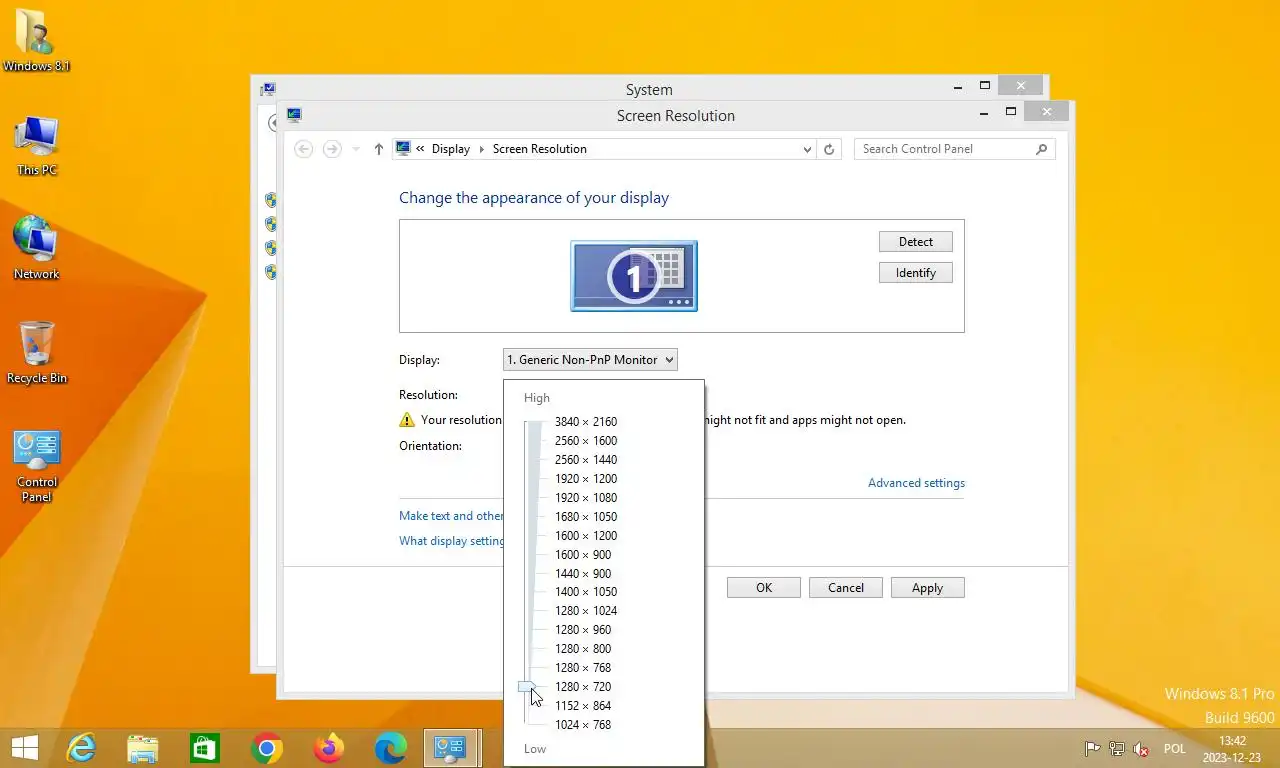Select 2560 × 1440 resolution

(x=586, y=460)
